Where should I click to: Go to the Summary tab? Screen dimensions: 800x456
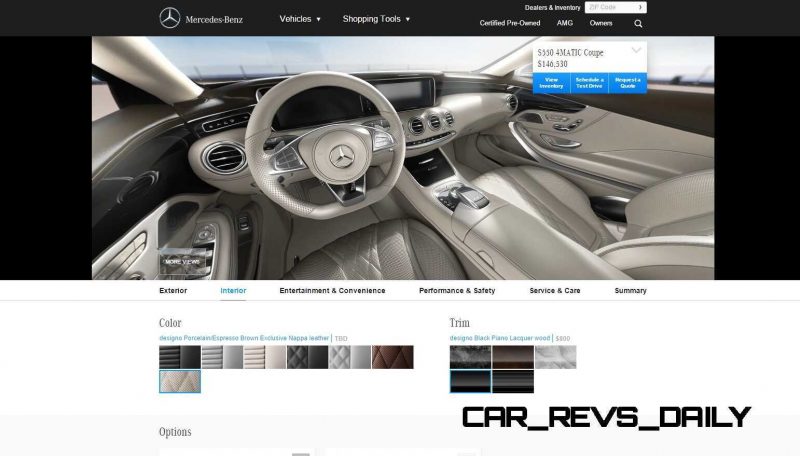coord(631,291)
